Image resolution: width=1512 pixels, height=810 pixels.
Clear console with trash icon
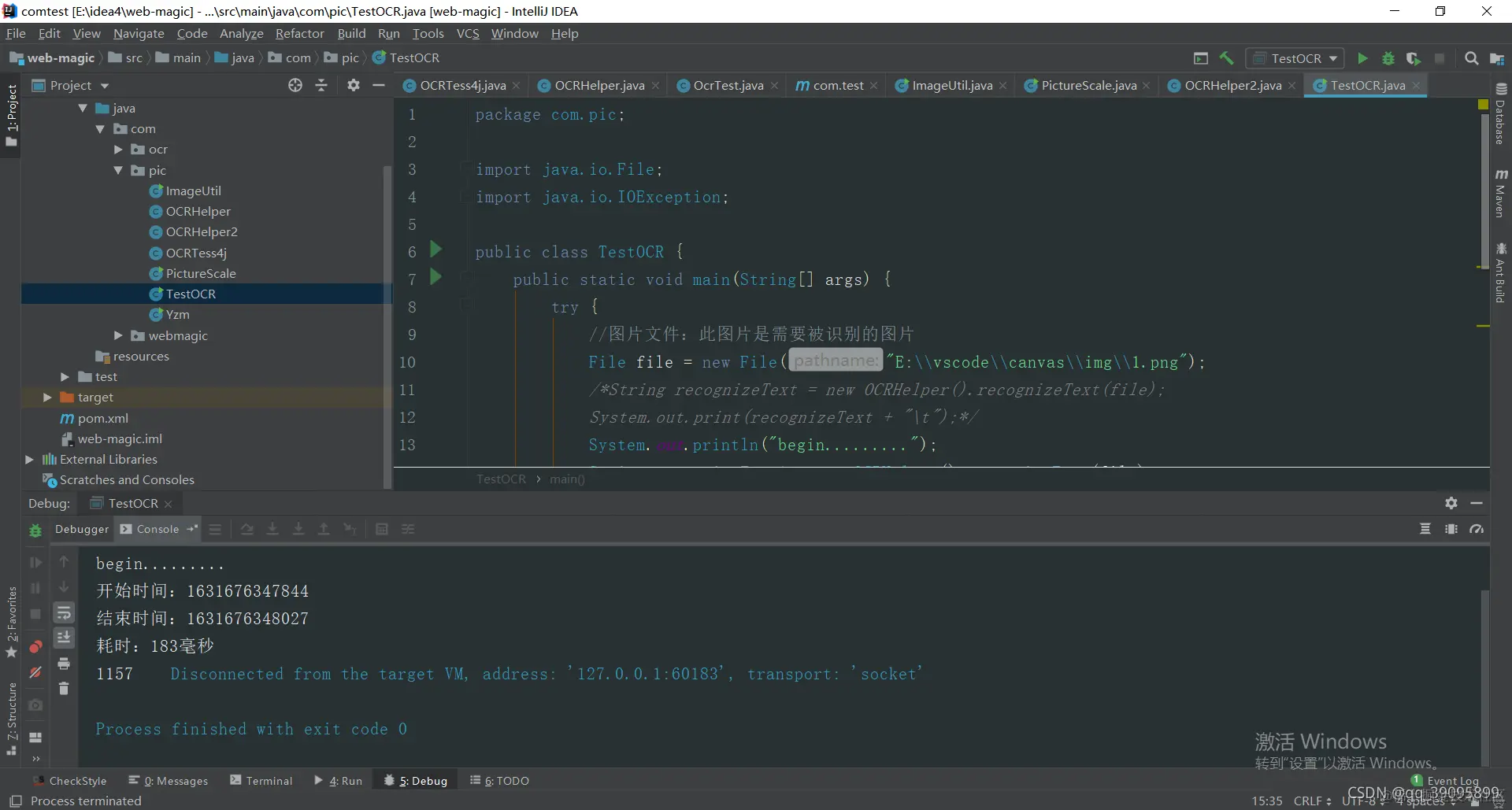point(64,689)
